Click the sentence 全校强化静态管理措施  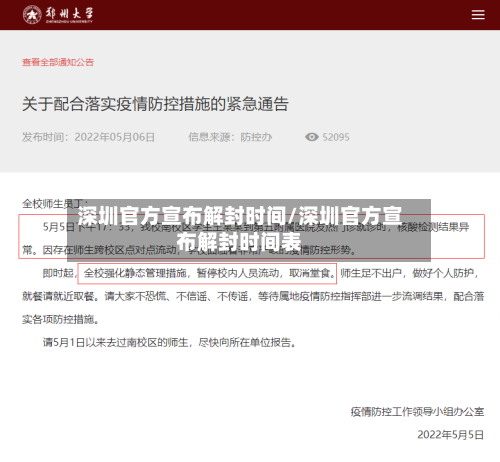pyautogui.click(x=135, y=273)
